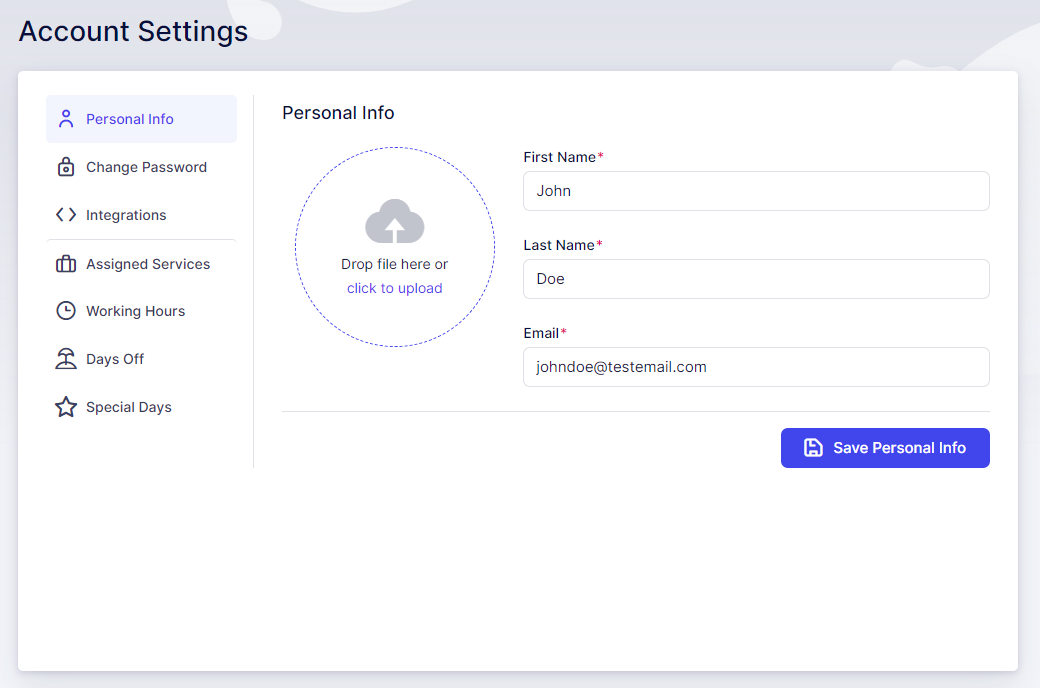
Task: Click the Account Settings page title
Action: (133, 31)
